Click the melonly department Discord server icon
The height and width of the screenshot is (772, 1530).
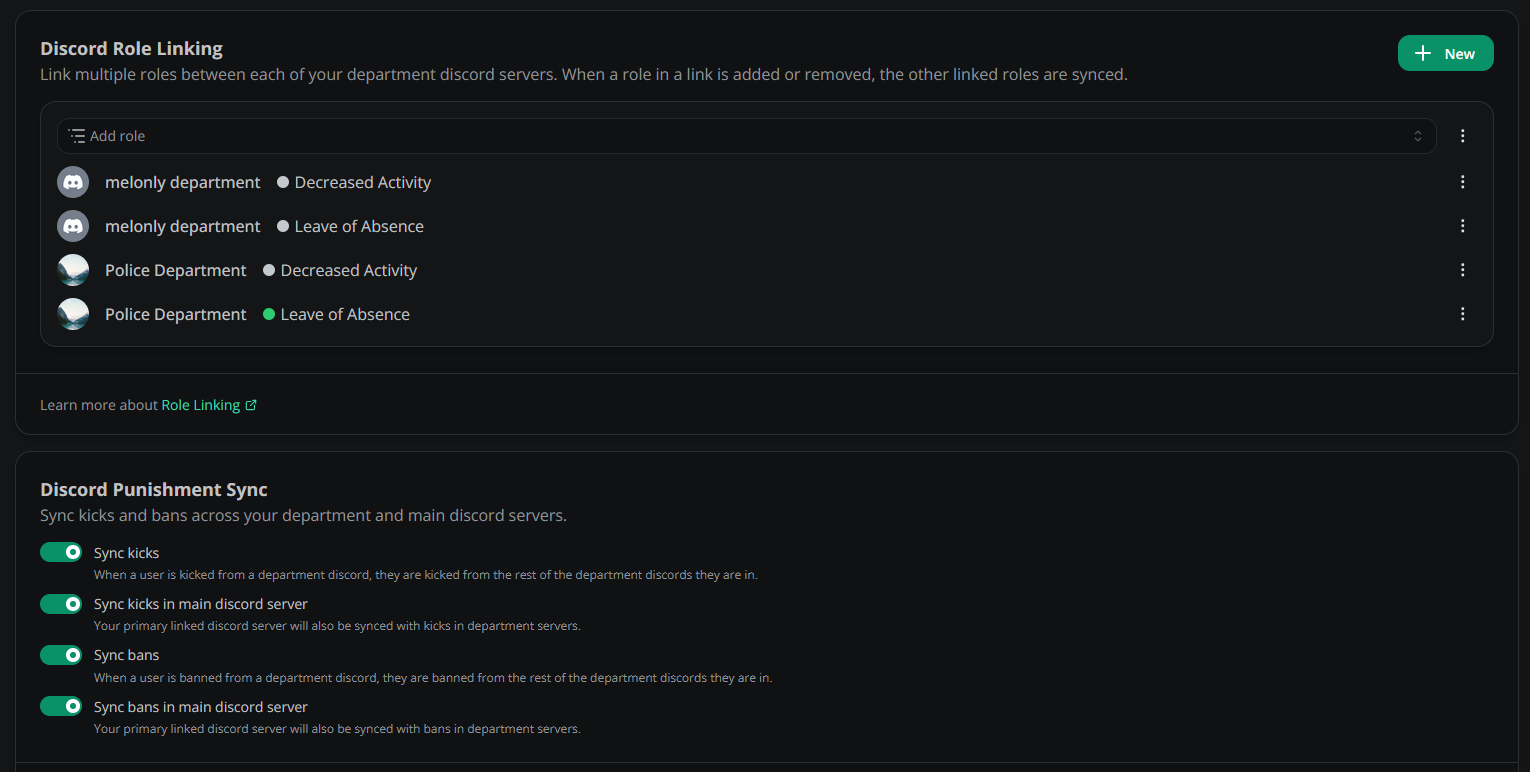72,181
